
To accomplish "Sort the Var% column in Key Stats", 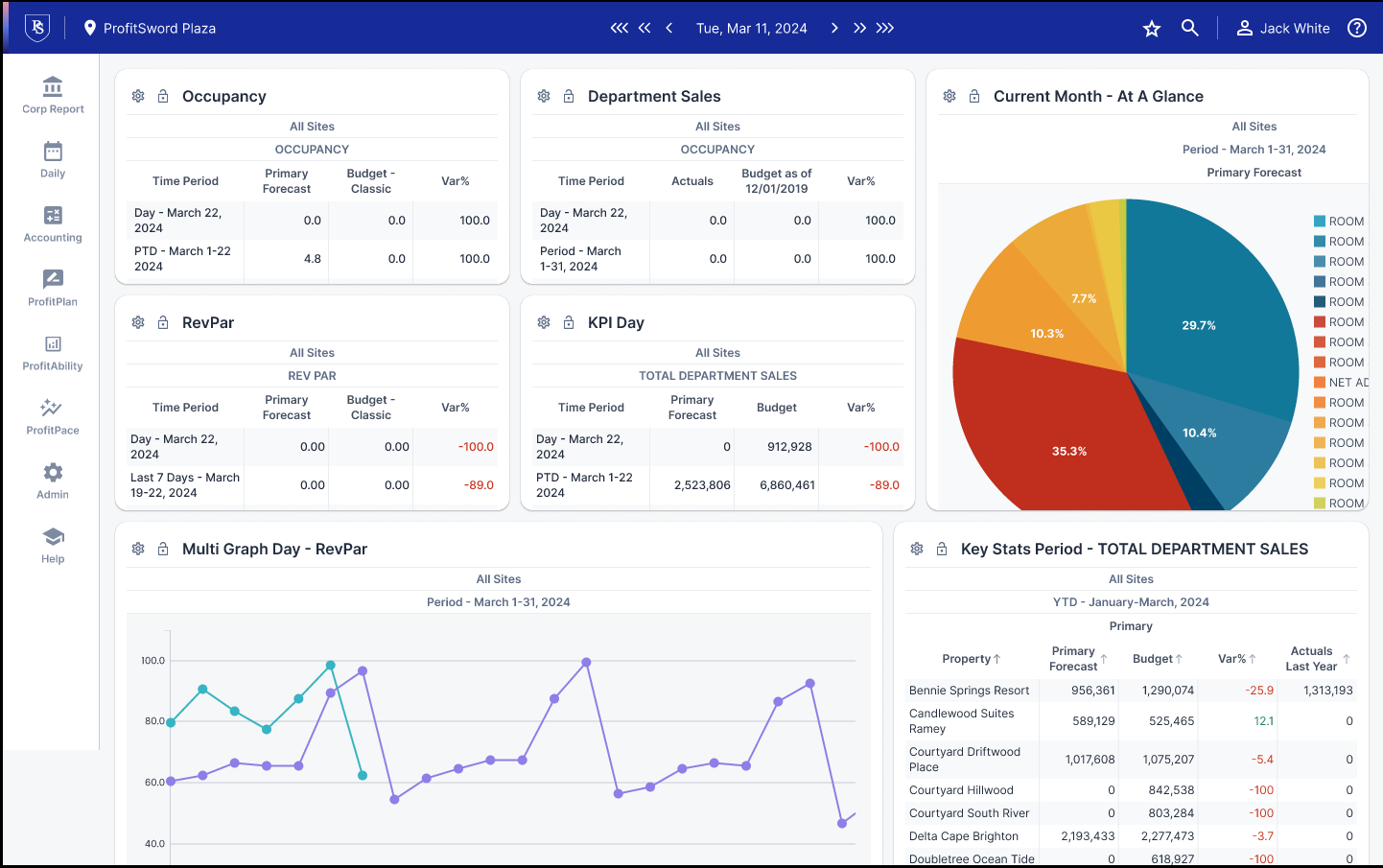I will click(1253, 659).
